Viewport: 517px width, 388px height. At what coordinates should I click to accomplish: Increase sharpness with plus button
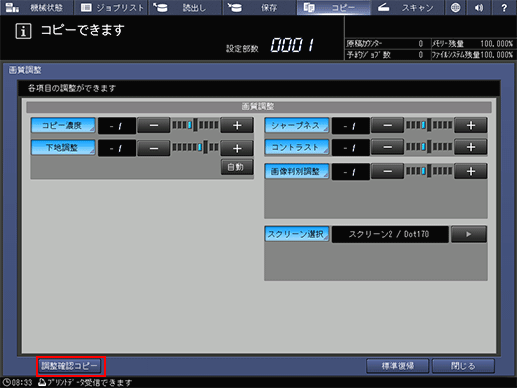(471, 126)
